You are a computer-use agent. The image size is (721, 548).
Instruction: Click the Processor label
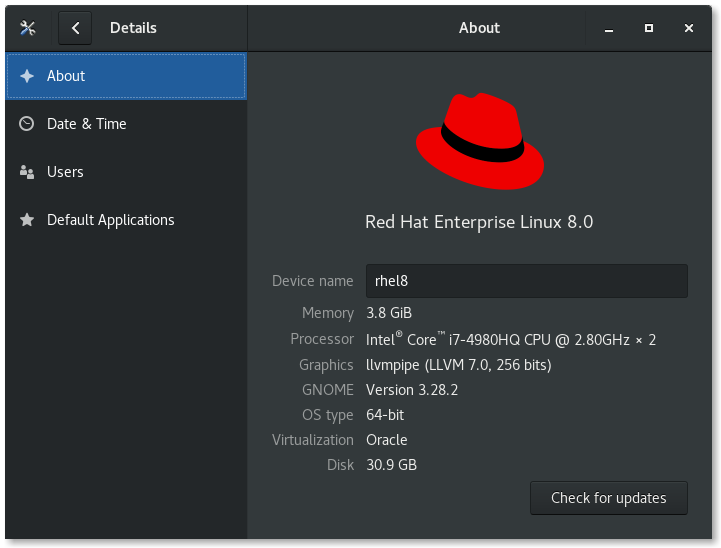pos(322,339)
